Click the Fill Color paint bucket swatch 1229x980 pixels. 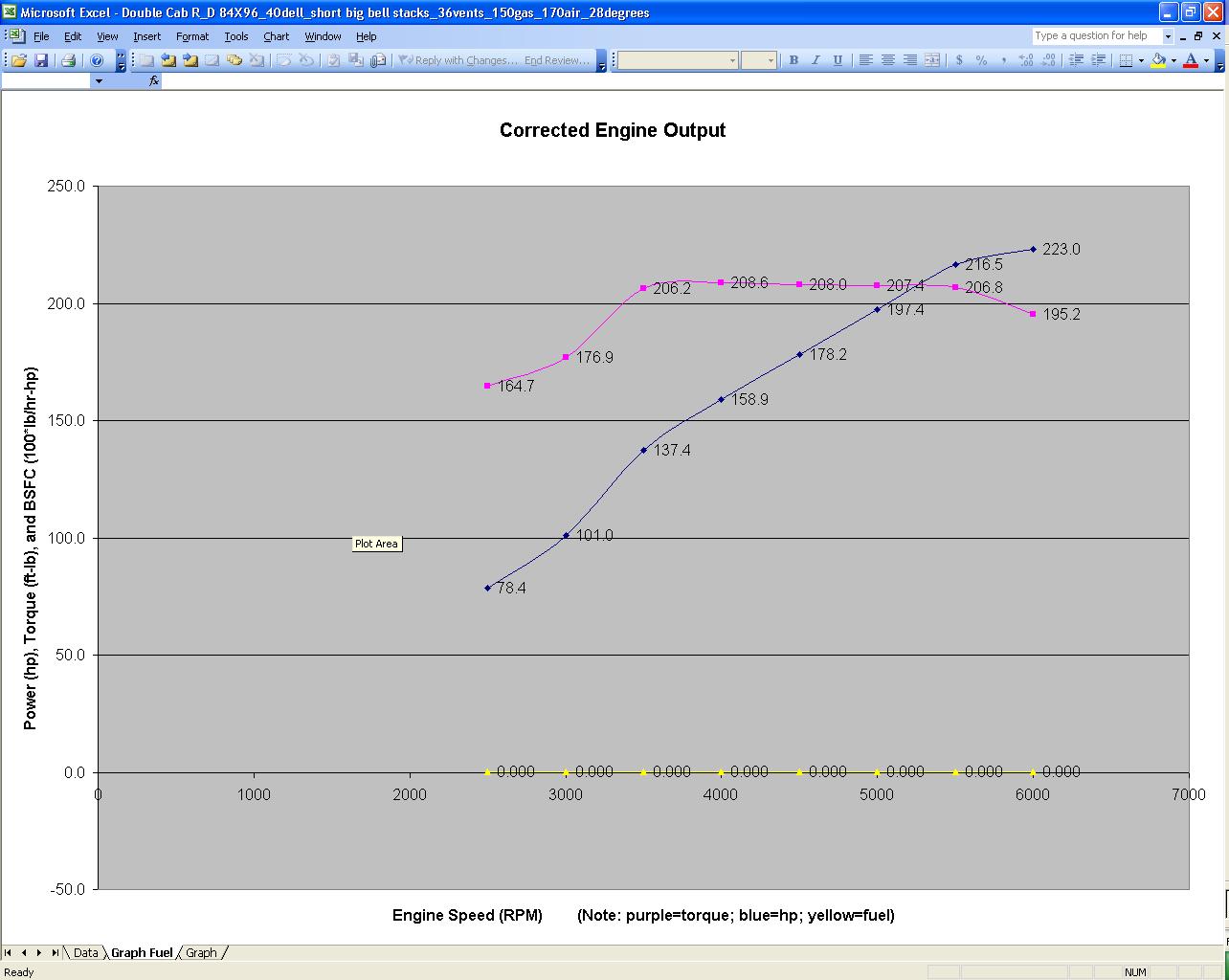[1158, 60]
